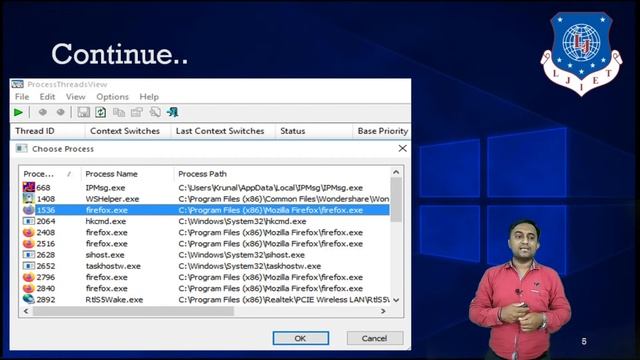Image resolution: width=640 pixels, height=360 pixels.
Task: Click the C:\Windows\System32\sihost.exe path
Action: tap(242, 255)
